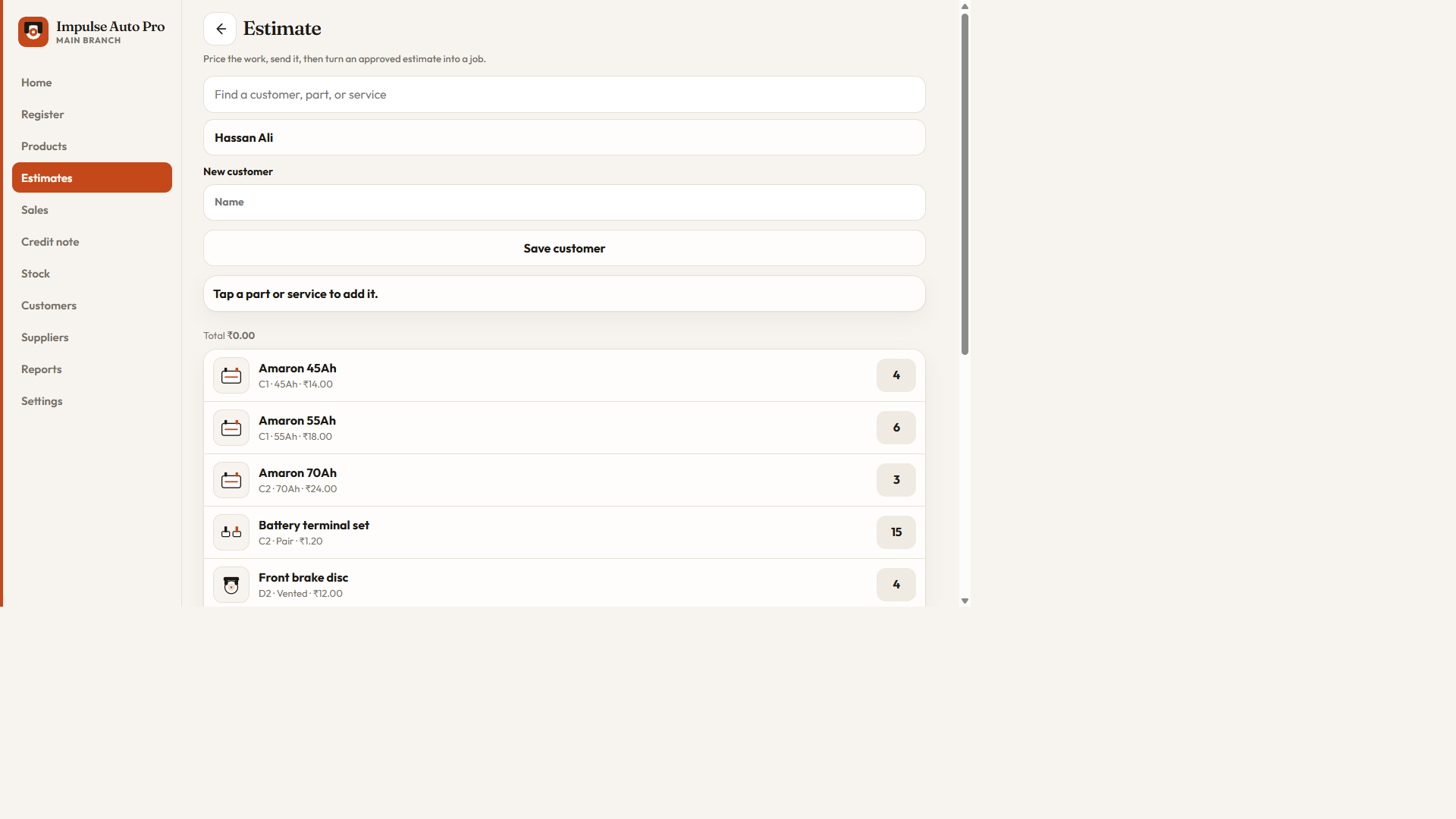Select the customer Hassan Ali
This screenshot has width=1456, height=819.
(564, 137)
